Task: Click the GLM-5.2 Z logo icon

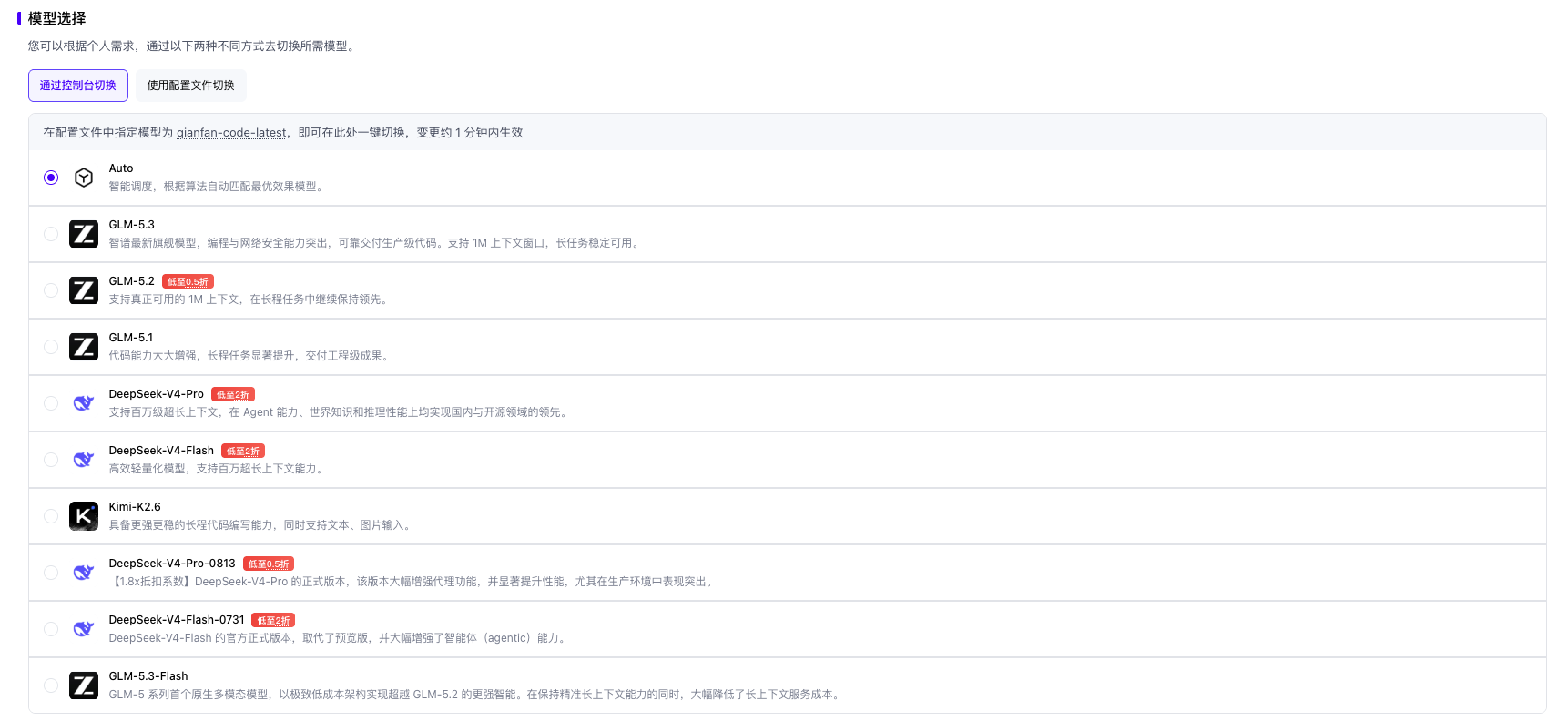Action: (84, 290)
